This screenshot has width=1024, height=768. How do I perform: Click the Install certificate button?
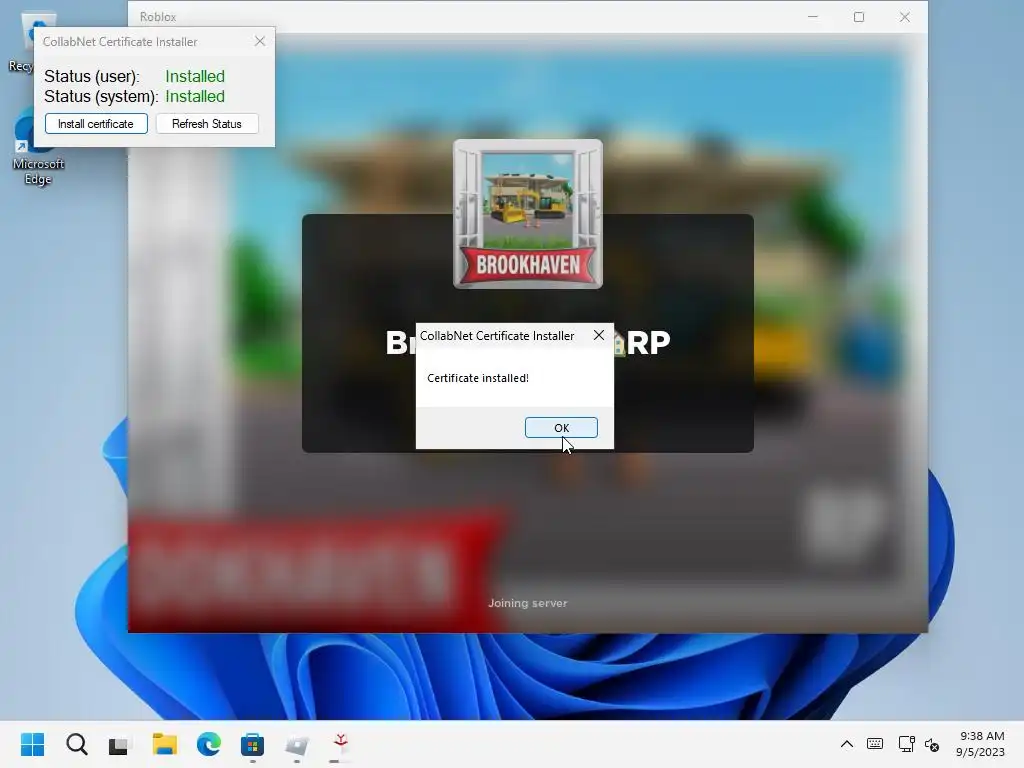[96, 123]
